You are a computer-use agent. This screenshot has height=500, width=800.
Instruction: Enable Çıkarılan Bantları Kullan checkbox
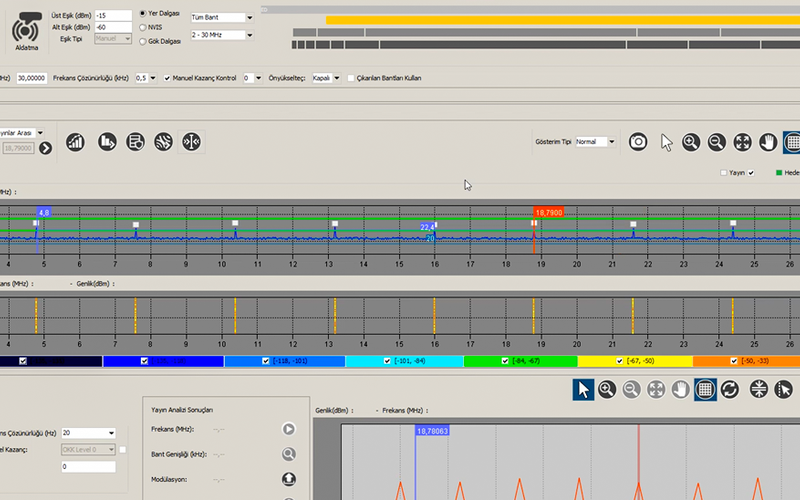(351, 78)
